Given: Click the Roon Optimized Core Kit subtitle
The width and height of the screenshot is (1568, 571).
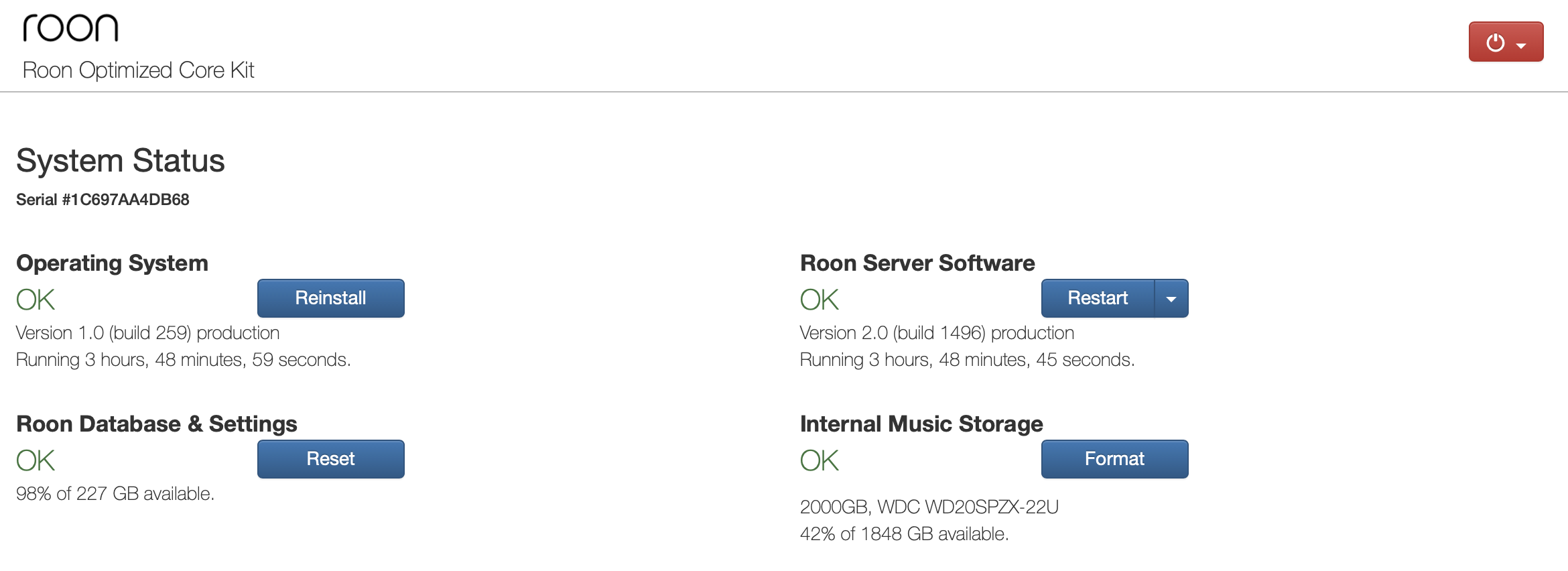Looking at the screenshot, I should [139, 70].
